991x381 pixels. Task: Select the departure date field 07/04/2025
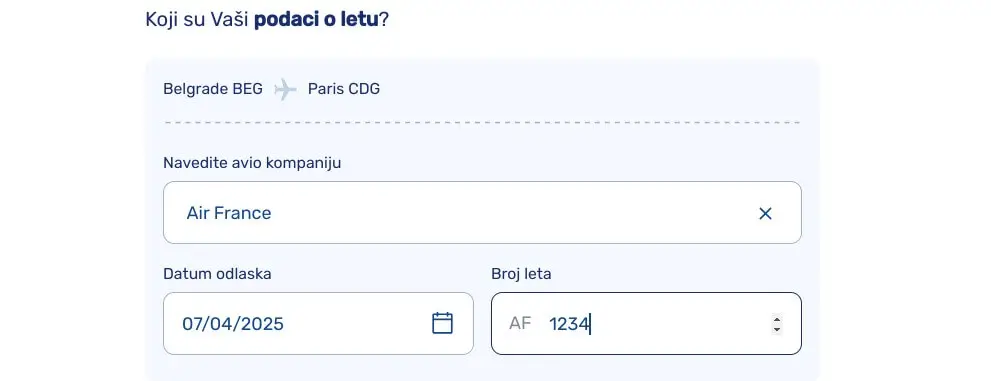[x=318, y=324]
